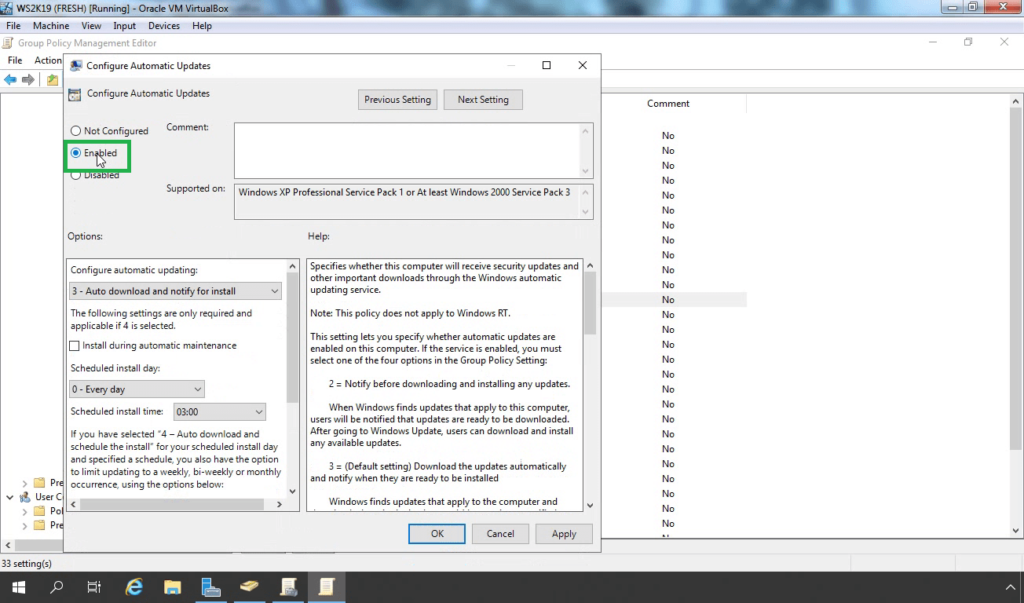Viewport: 1024px width, 603px height.
Task: Open the Scheduled install day dropdown
Action: point(136,389)
